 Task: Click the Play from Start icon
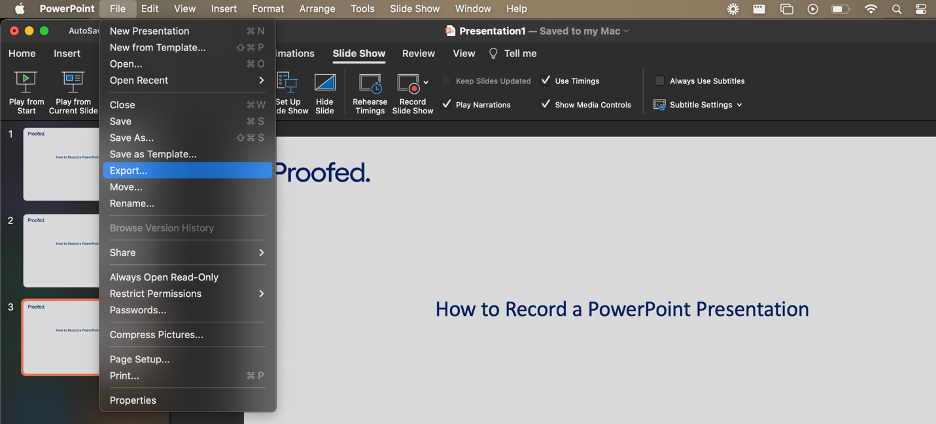[x=26, y=83]
